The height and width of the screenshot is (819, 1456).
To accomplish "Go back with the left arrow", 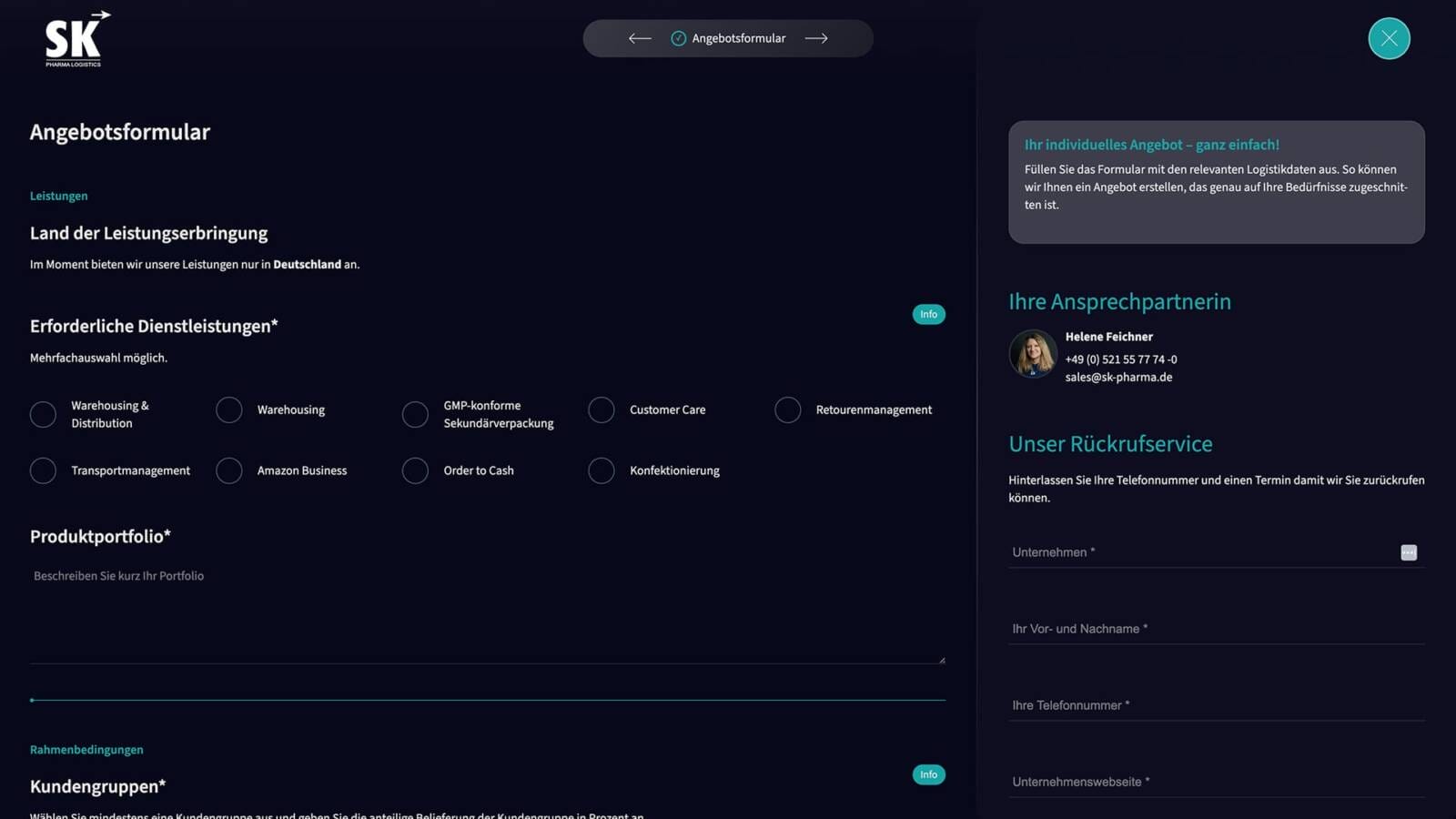I will coord(640,38).
